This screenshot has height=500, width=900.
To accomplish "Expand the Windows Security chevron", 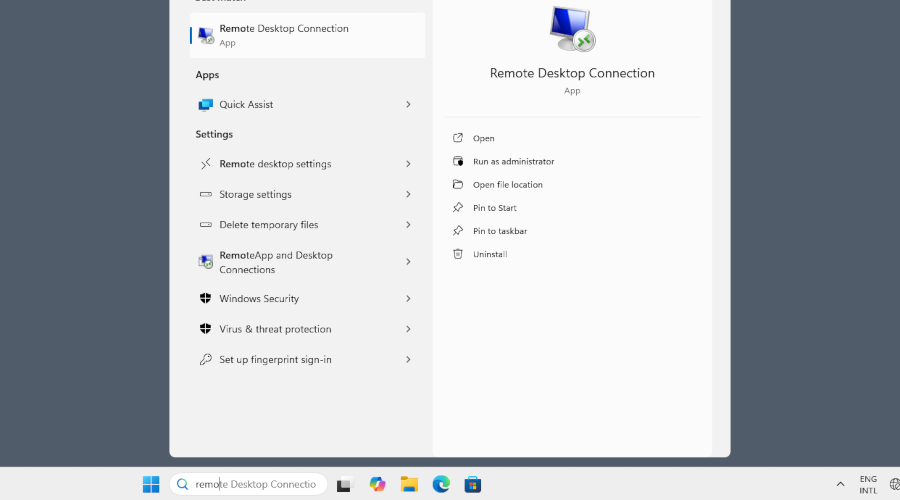I will (x=408, y=299).
